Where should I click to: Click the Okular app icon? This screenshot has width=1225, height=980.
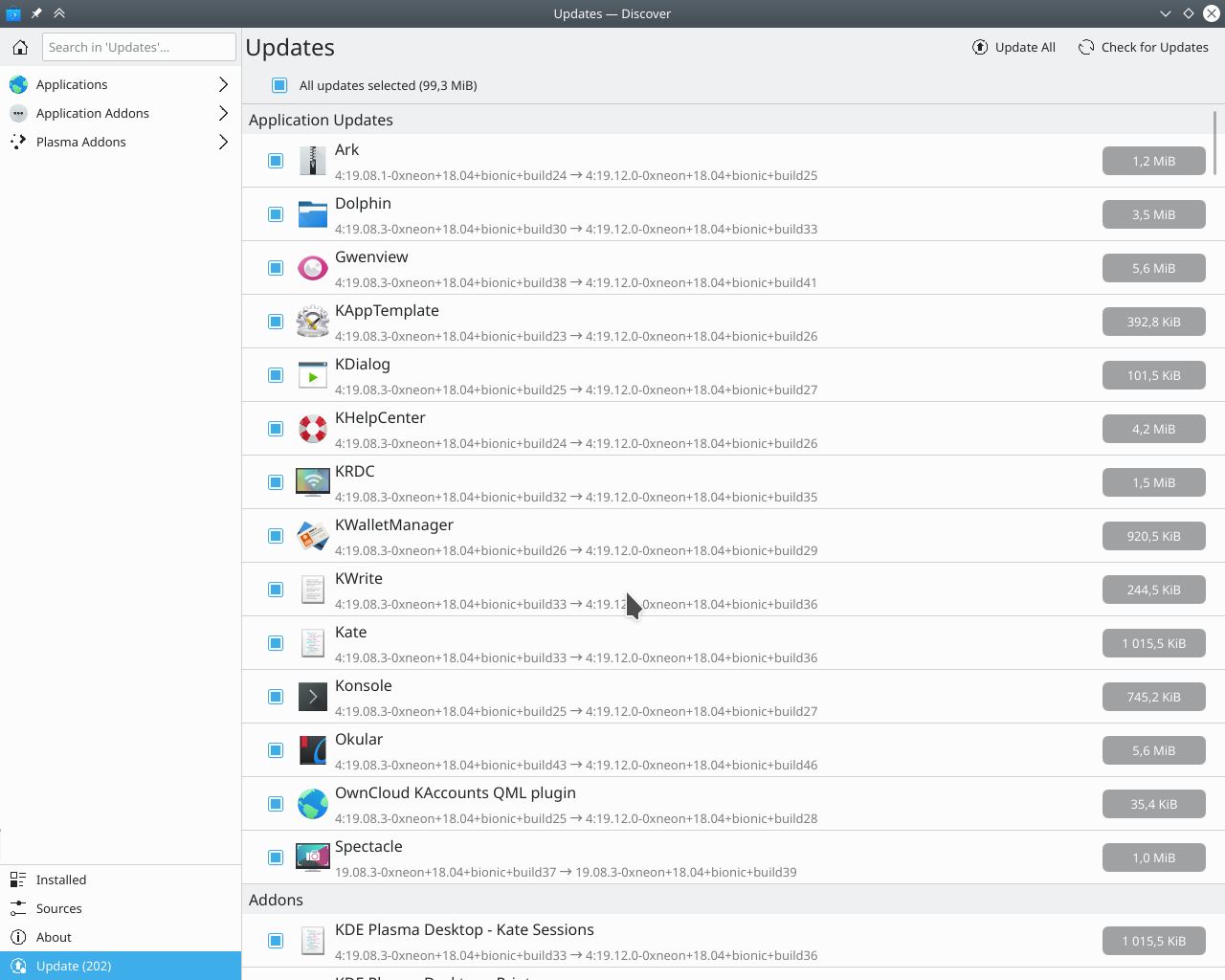313,750
